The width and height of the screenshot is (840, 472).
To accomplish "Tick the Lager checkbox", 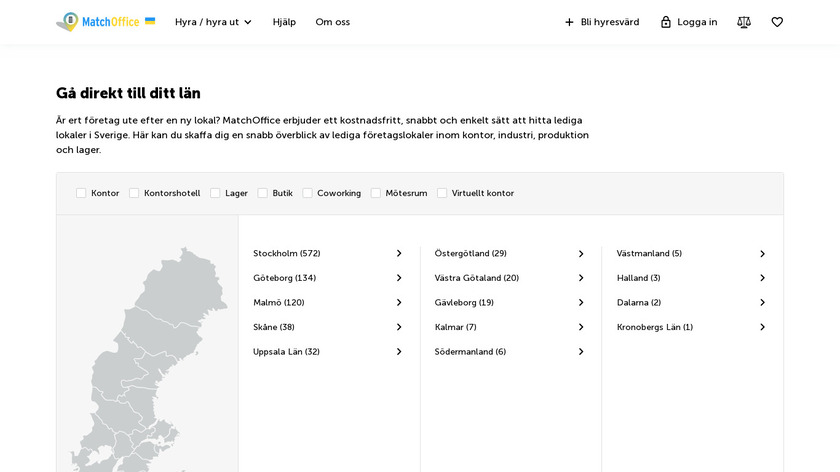I will pyautogui.click(x=215, y=193).
